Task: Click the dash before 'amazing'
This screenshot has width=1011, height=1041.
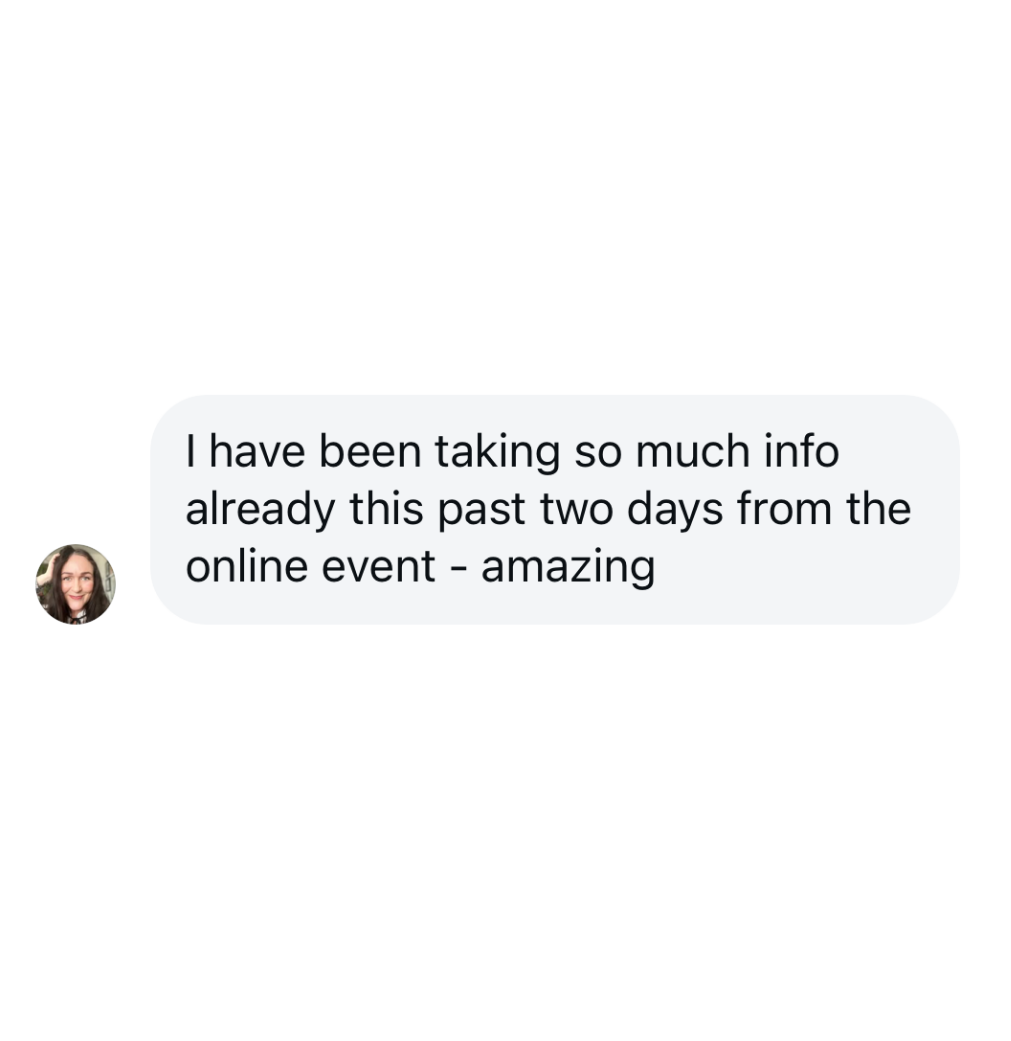Action: pos(458,569)
